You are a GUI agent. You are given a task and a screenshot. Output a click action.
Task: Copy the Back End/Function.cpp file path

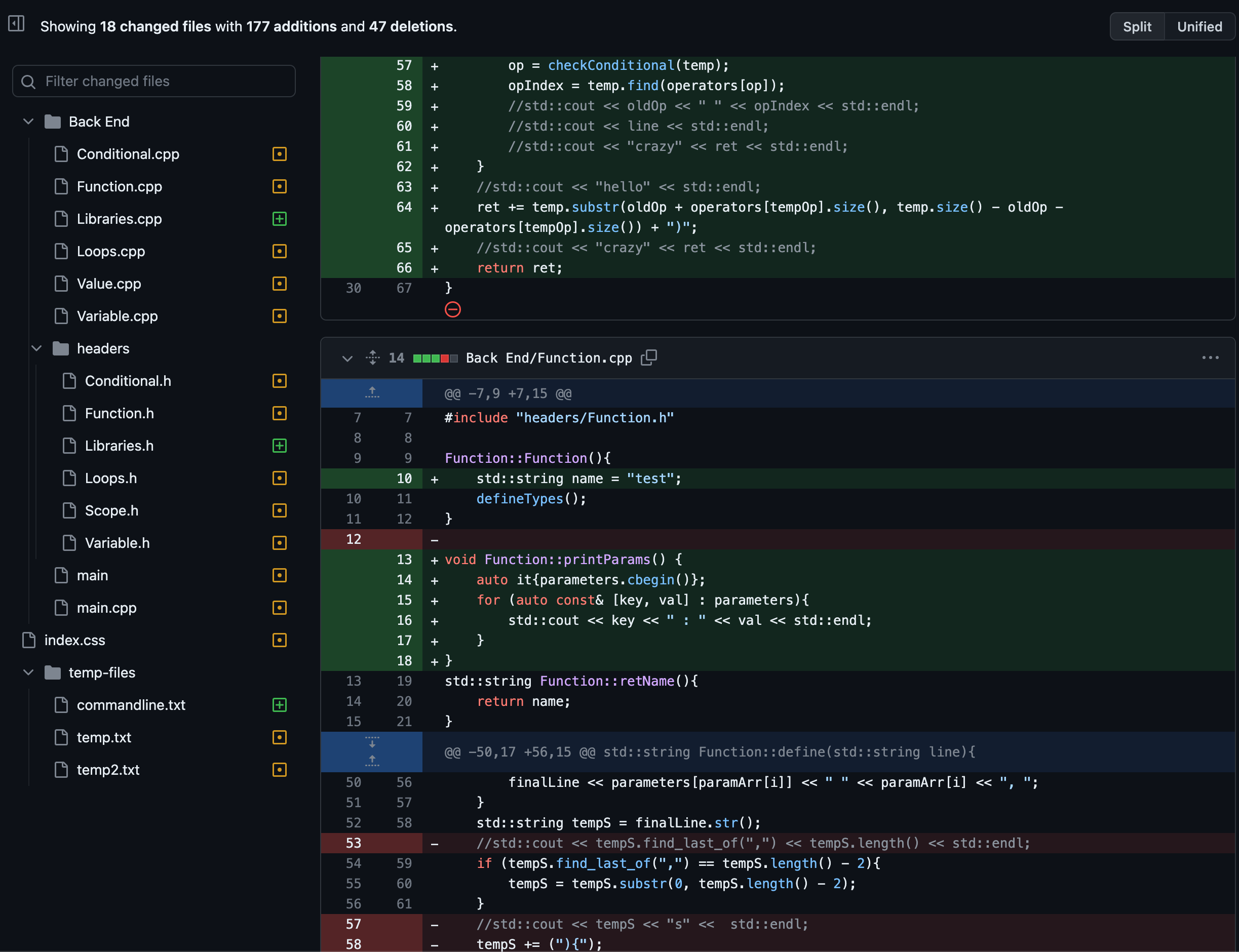click(649, 358)
